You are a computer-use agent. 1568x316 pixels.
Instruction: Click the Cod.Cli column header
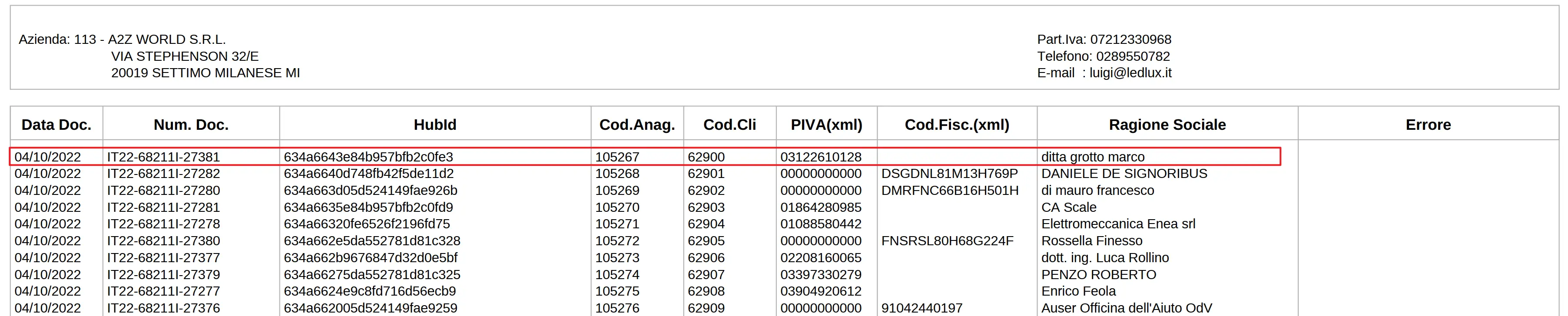(729, 125)
